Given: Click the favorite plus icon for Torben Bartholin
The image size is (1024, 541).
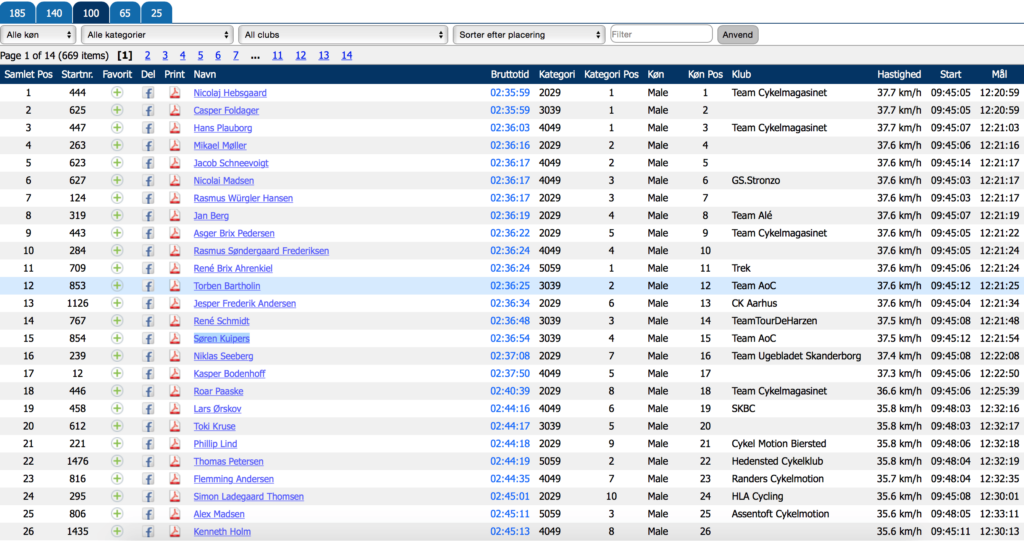Looking at the screenshot, I should (117, 286).
